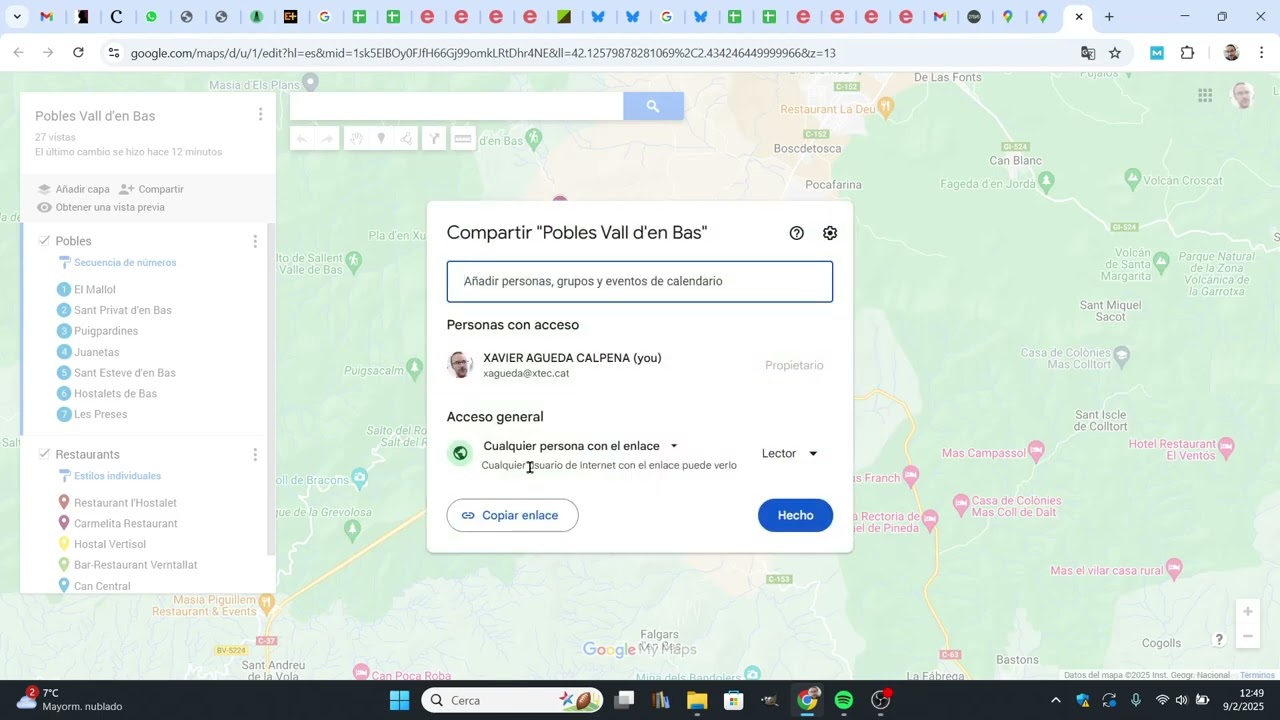Open map options three-dot menu
Image resolution: width=1280 pixels, height=720 pixels.
pyautogui.click(x=260, y=115)
